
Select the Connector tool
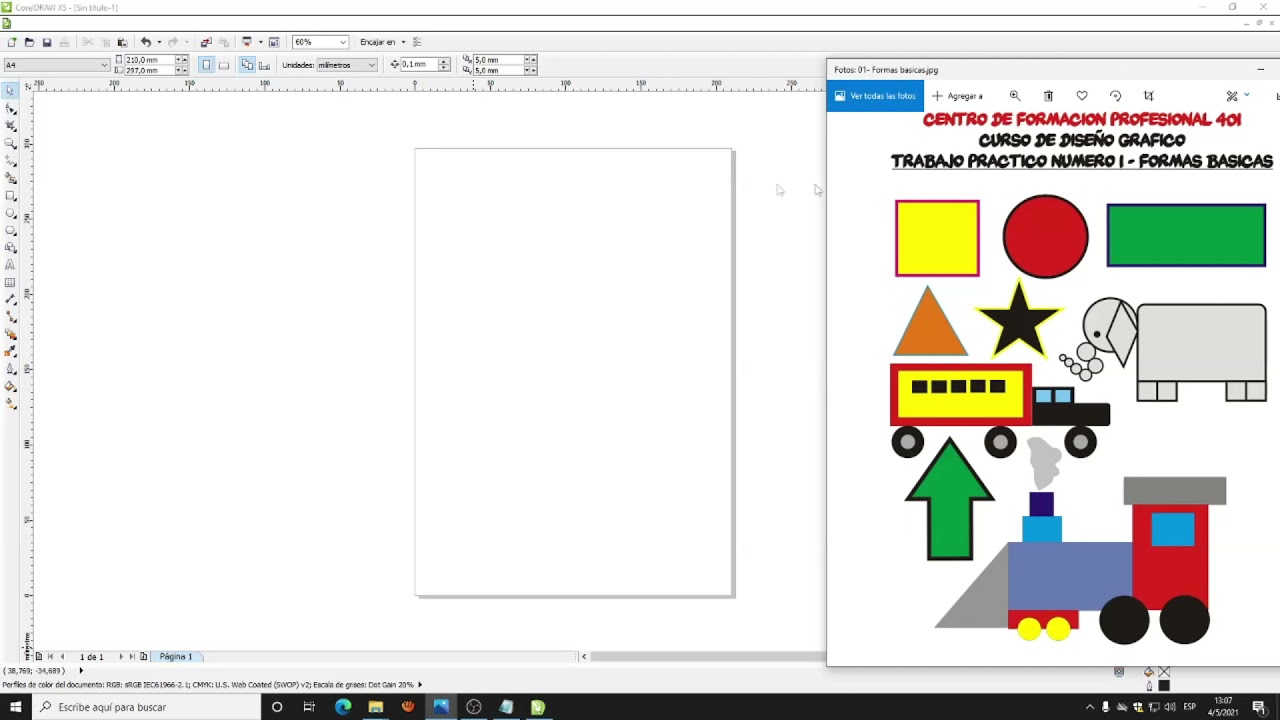click(x=11, y=317)
